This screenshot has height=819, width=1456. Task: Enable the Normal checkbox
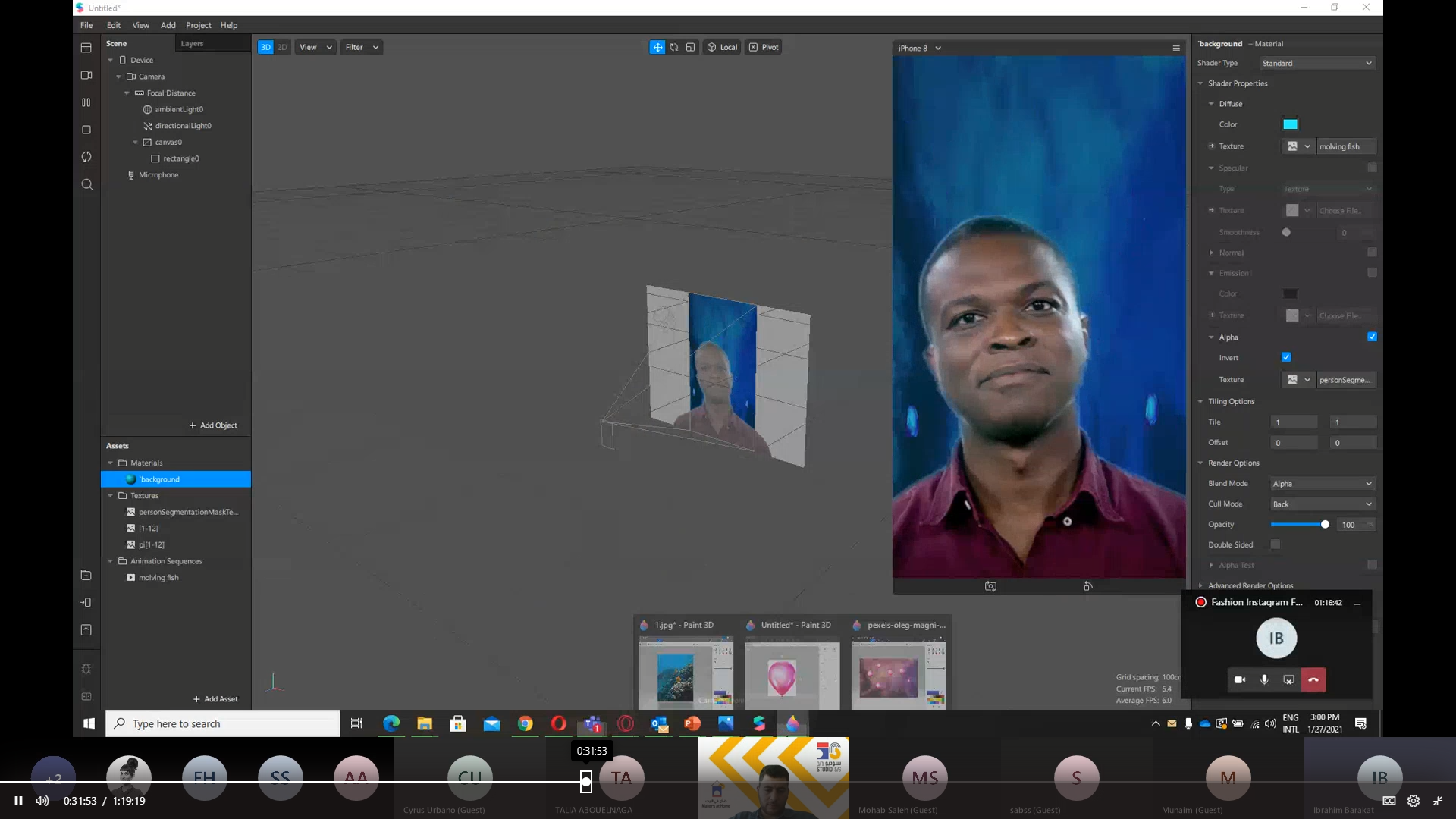(x=1372, y=253)
